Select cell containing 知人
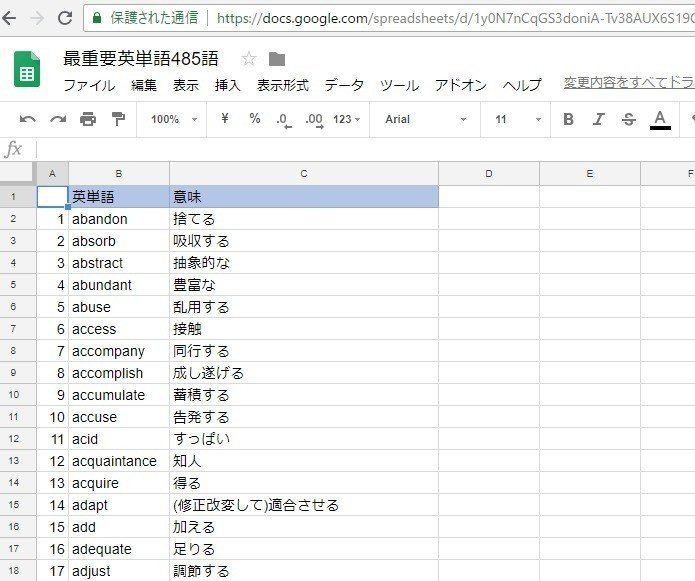695x581 pixels. click(x=304, y=461)
